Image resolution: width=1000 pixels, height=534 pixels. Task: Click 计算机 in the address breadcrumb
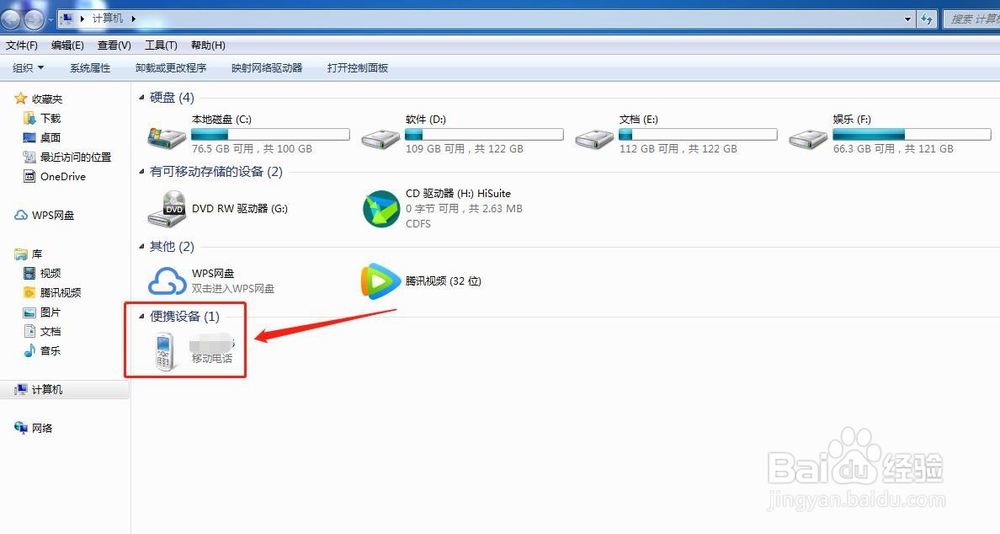108,19
